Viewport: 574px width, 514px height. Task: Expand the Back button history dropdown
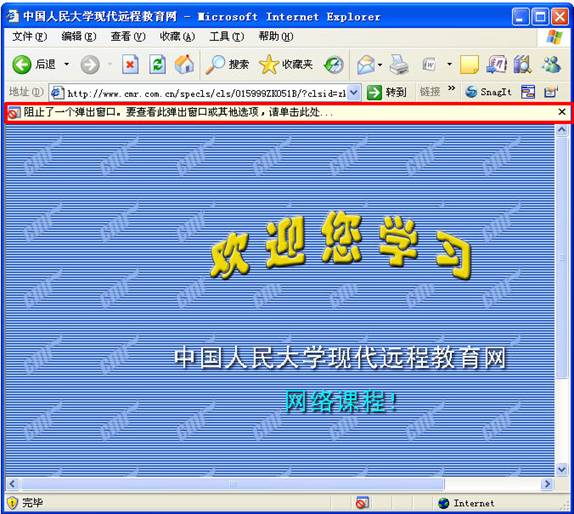(x=67, y=64)
